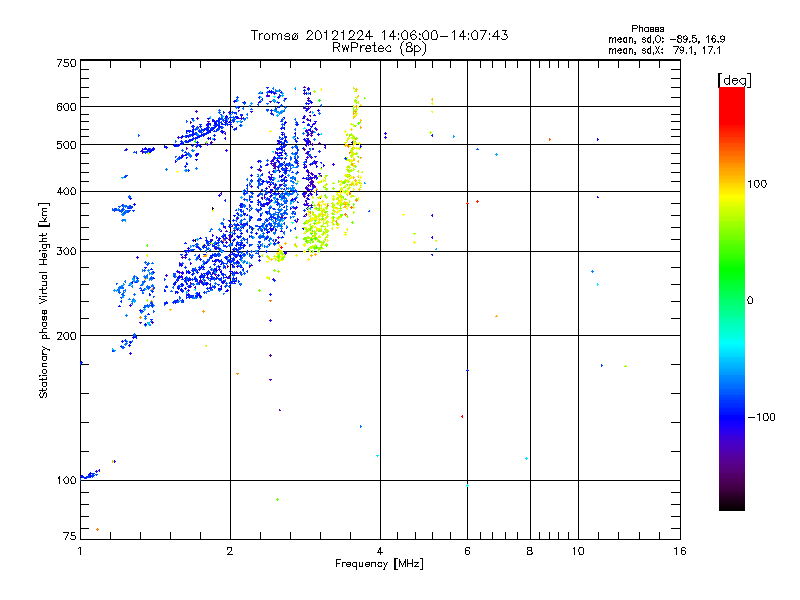Click the x-axis value '10'
The height and width of the screenshot is (600, 800).
tap(578, 551)
